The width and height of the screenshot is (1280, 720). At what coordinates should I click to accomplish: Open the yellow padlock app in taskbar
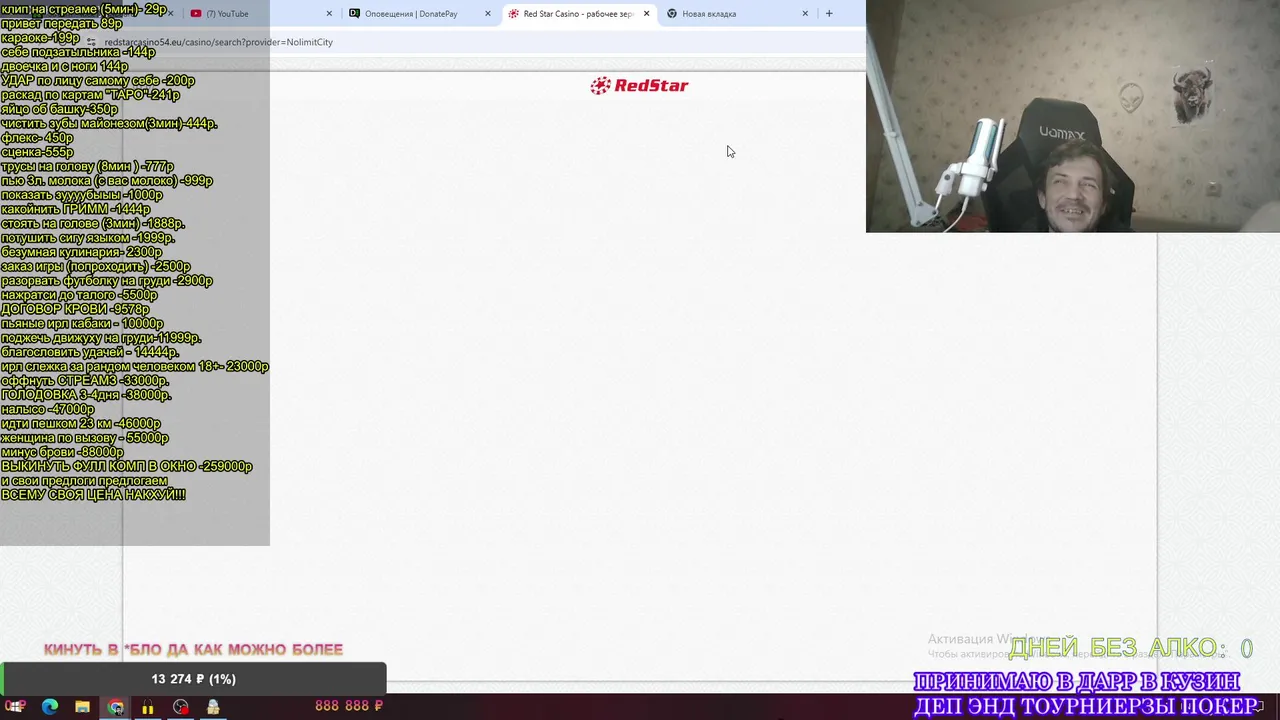(x=148, y=707)
